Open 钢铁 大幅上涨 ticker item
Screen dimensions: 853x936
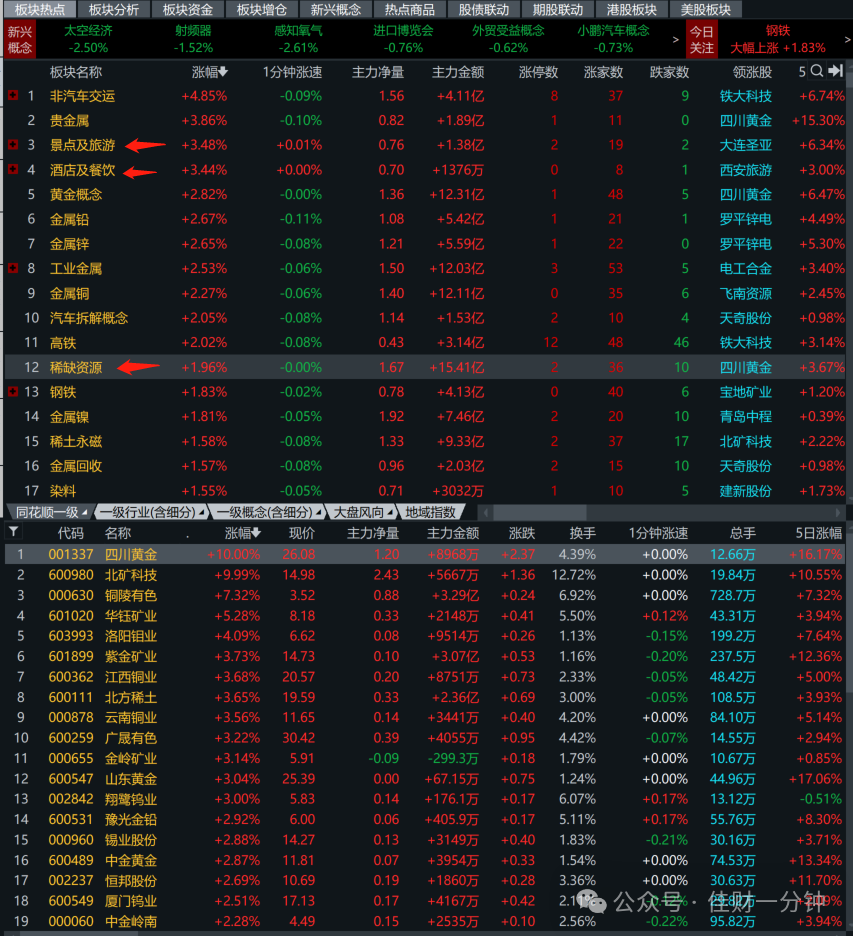(x=778, y=39)
